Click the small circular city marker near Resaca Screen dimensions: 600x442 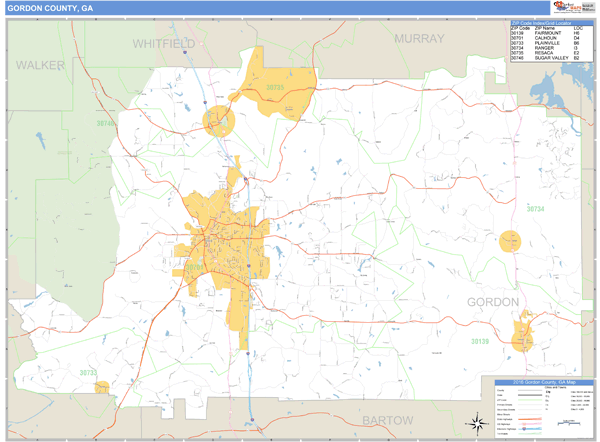217,122
